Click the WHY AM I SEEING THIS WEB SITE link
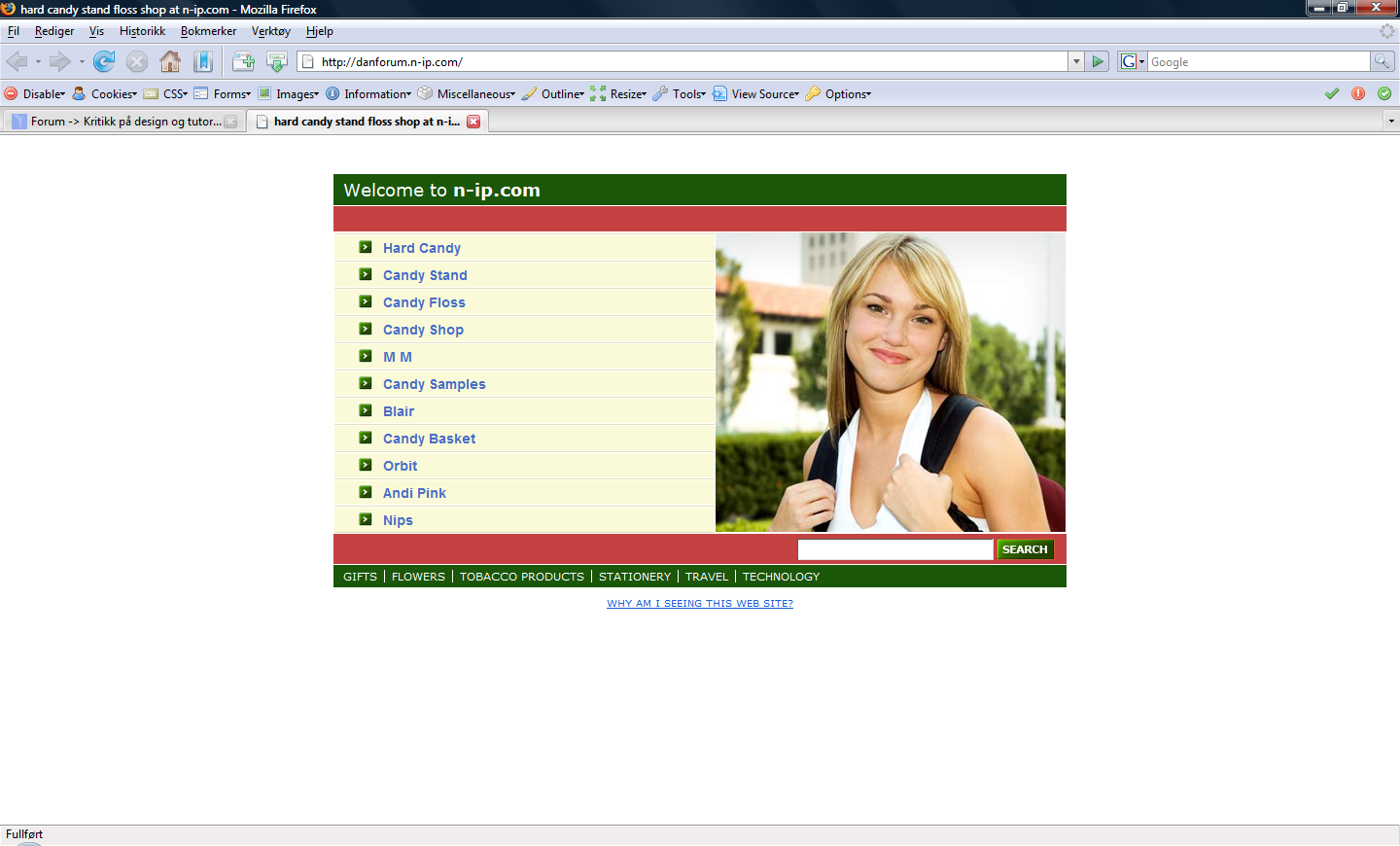This screenshot has width=1400, height=846. 700,603
